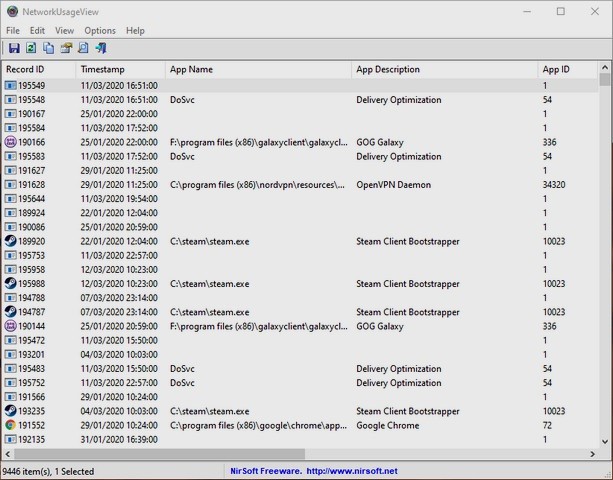Select record 195472
This screenshot has height=480, width=613.
coord(300,340)
